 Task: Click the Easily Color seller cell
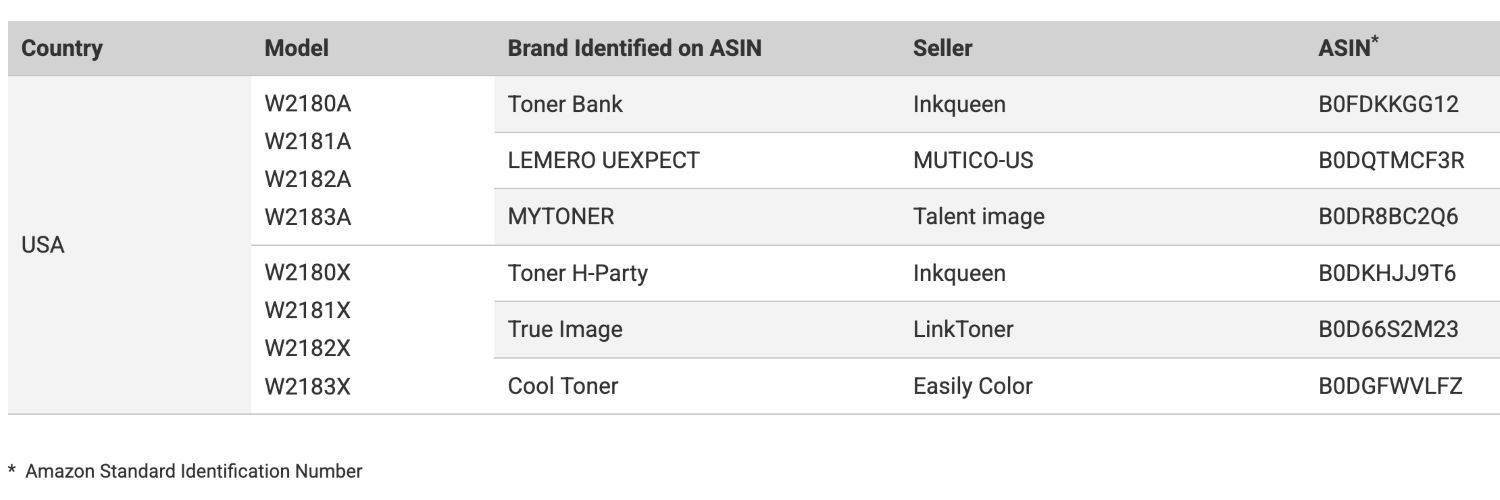coord(972,386)
